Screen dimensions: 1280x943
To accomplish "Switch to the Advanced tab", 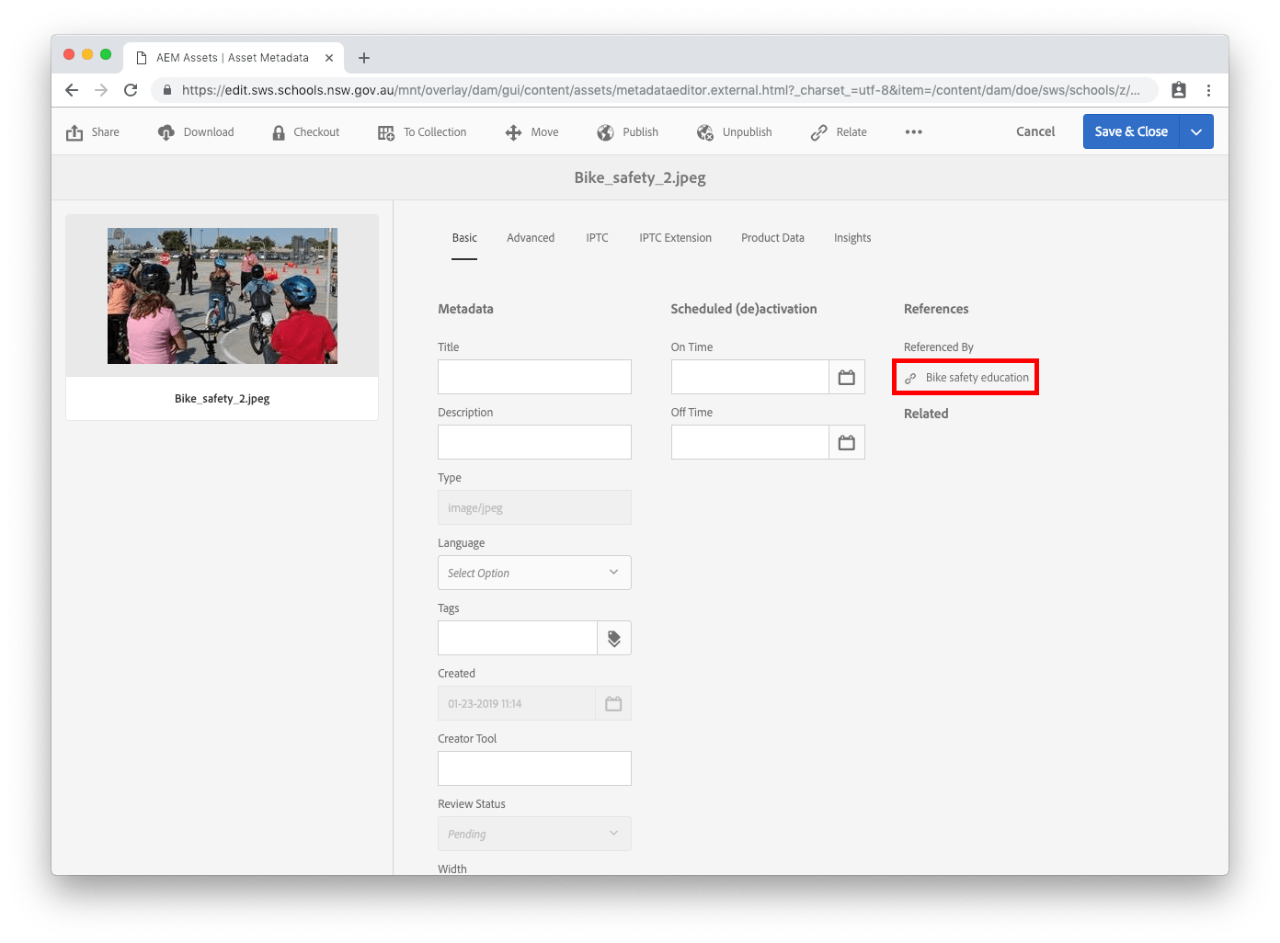I will [531, 238].
